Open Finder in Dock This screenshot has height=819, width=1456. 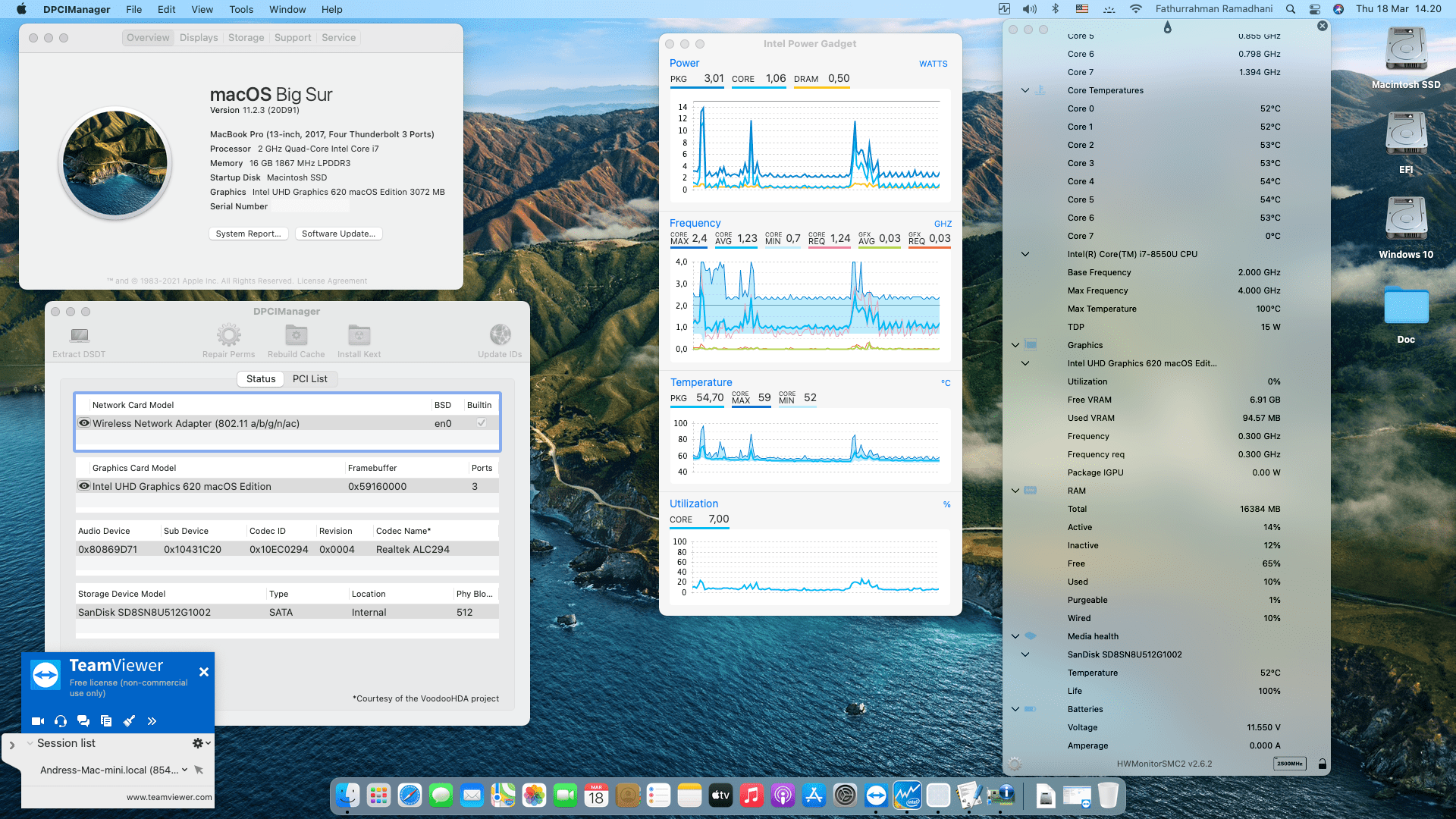click(347, 795)
